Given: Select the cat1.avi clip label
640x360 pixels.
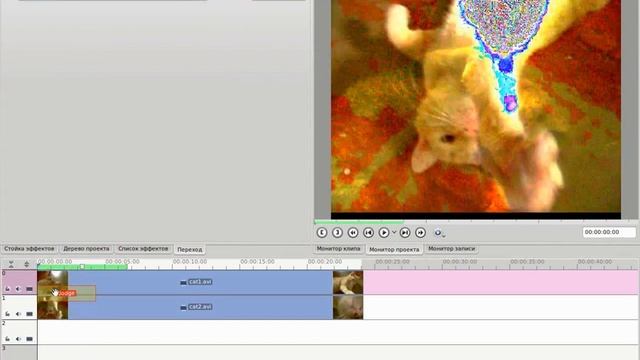Looking at the screenshot, I should (x=200, y=282).
